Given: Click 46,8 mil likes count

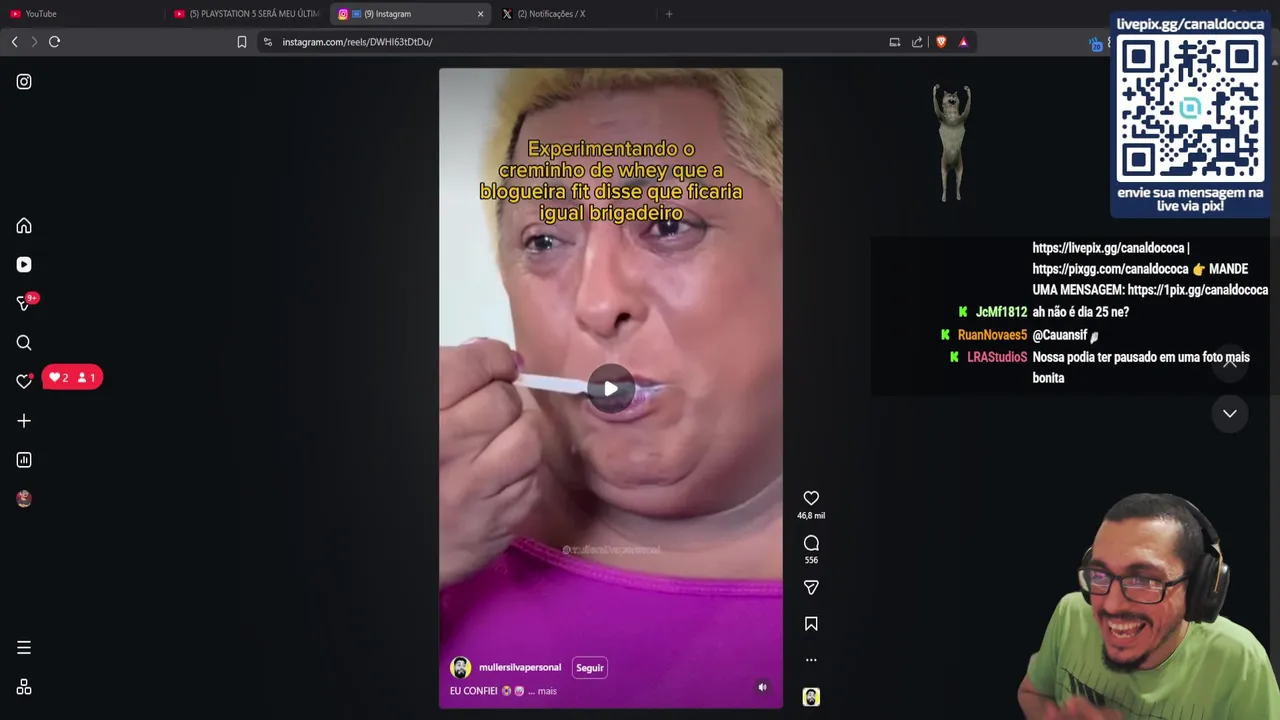Looking at the screenshot, I should point(811,516).
